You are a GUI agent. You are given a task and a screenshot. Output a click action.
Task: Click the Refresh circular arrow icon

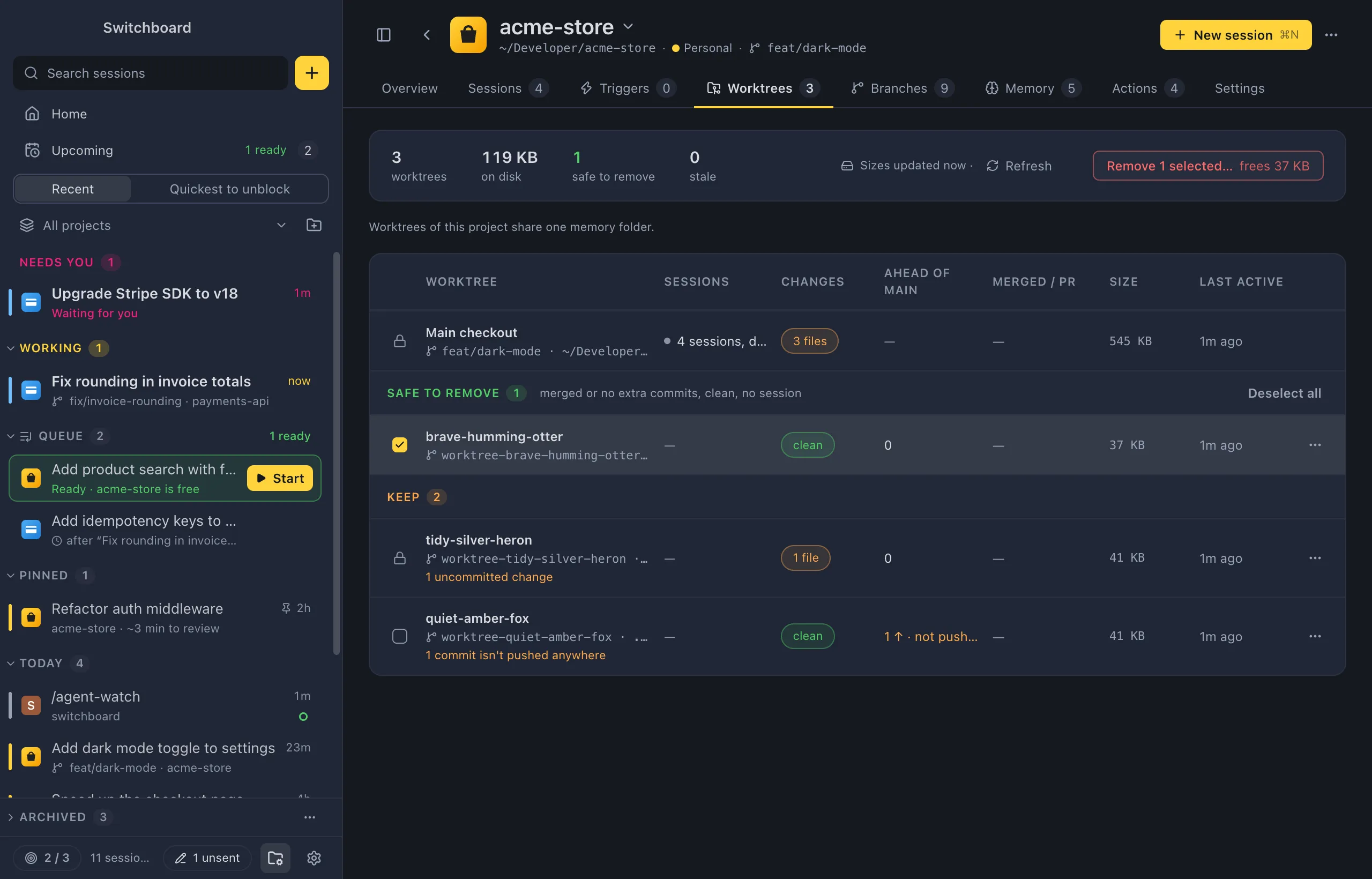coord(993,166)
